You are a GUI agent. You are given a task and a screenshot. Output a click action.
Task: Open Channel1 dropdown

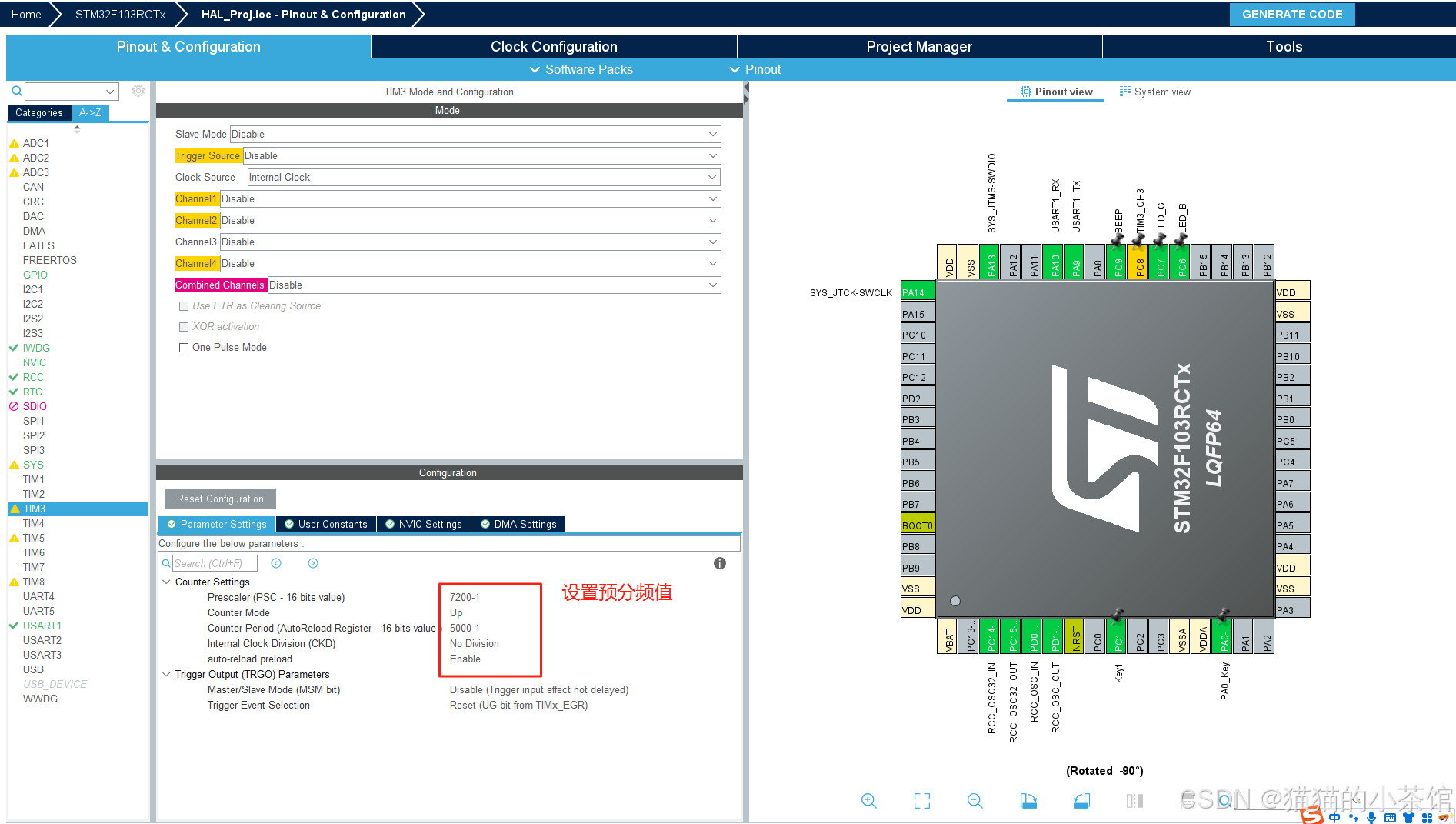471,198
